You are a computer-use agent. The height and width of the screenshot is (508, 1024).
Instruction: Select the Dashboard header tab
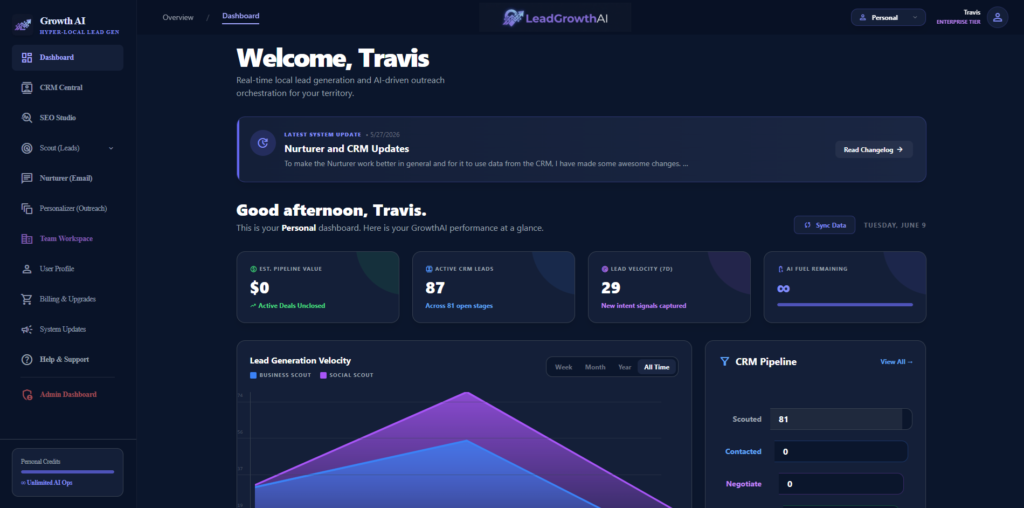coord(240,16)
